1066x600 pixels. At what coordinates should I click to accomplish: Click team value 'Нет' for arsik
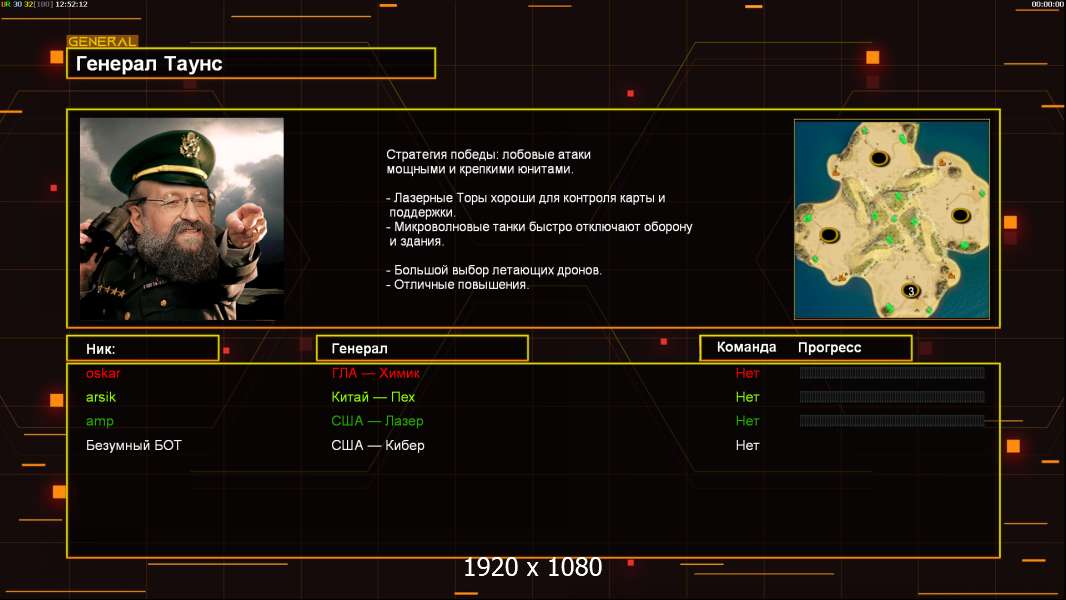[747, 397]
